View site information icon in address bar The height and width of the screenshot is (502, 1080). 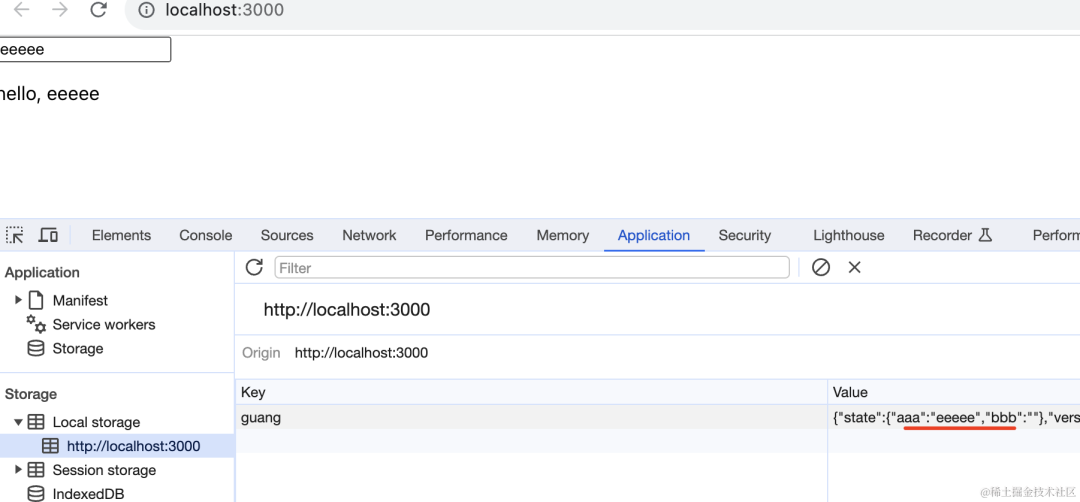coord(146,10)
